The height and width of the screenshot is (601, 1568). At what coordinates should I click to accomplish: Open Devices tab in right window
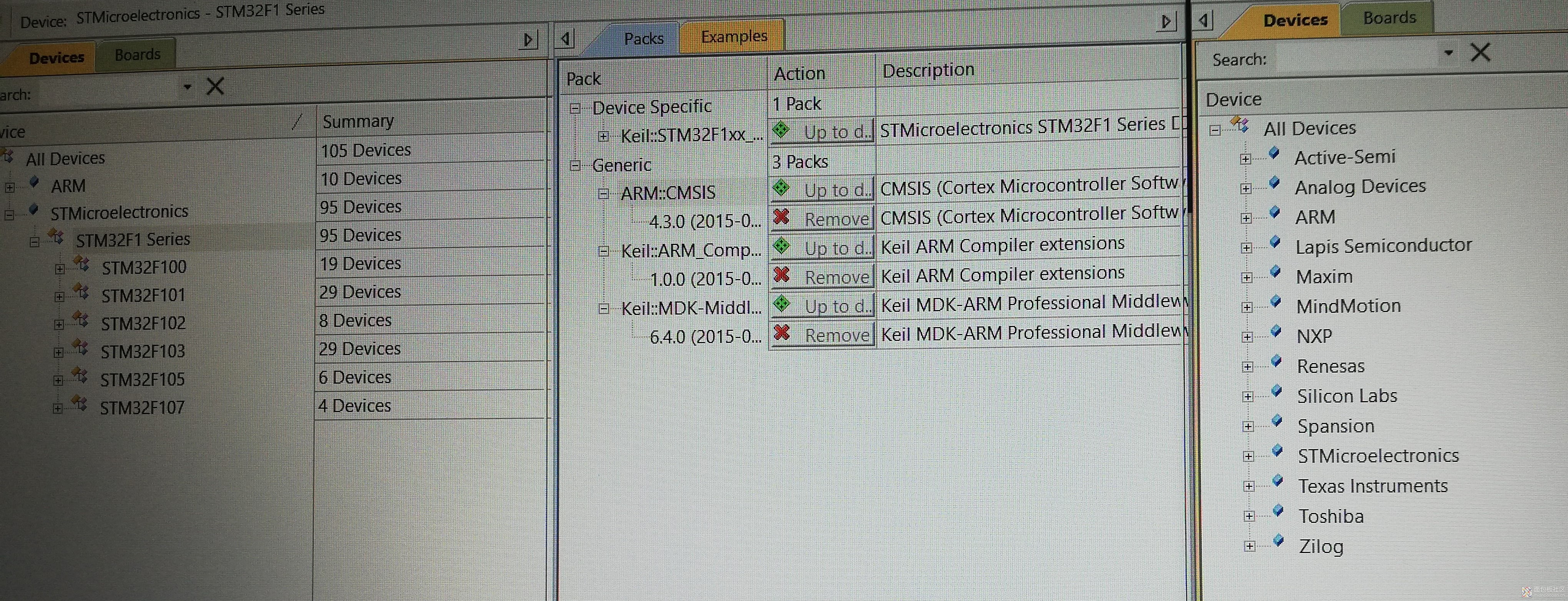[1295, 20]
